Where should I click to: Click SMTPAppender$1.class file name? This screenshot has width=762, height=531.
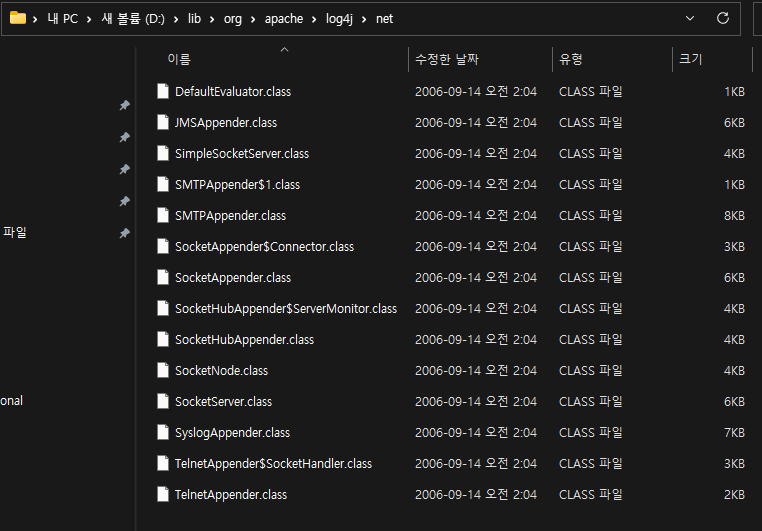238,185
